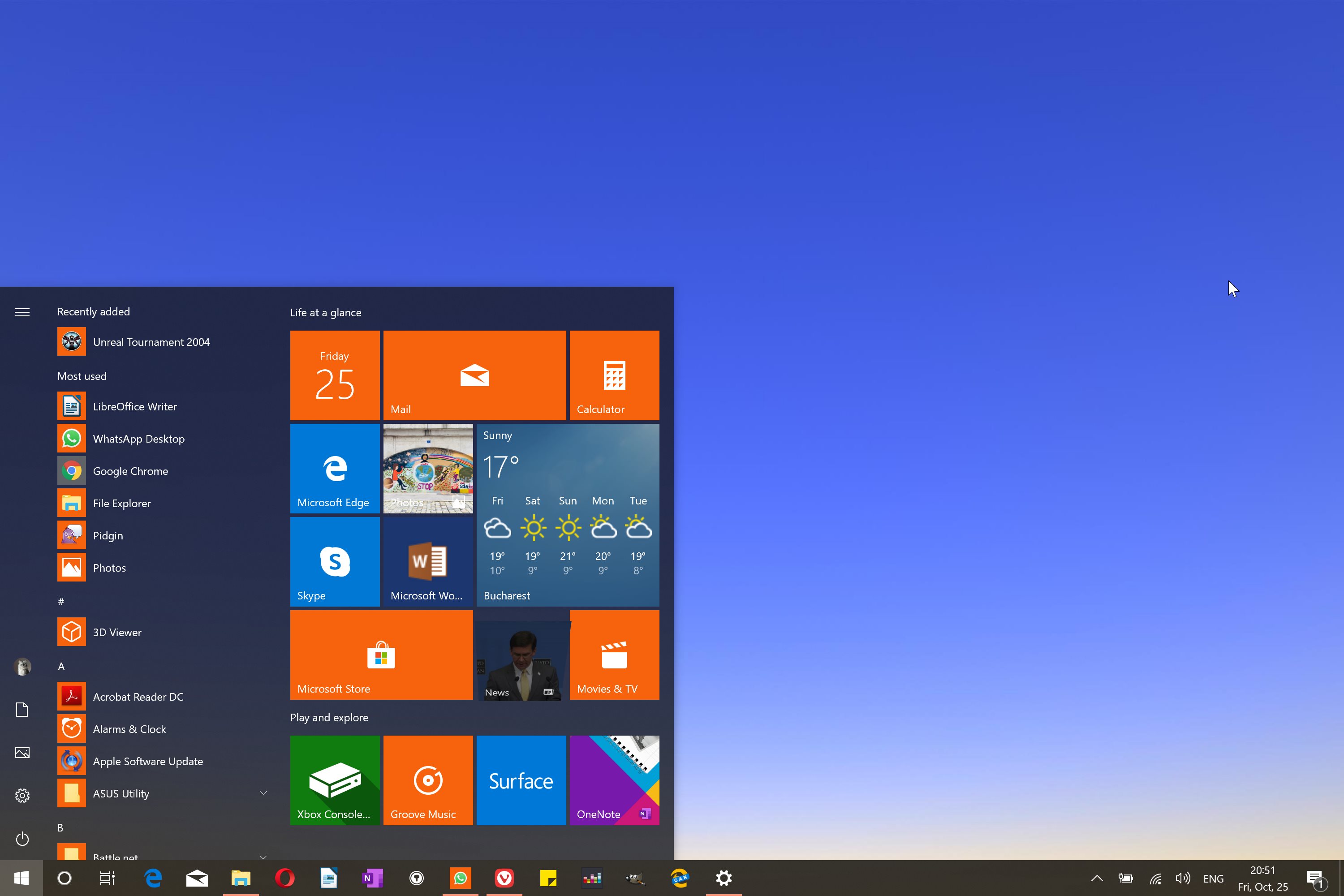Open the Microsoft Store tile

[381, 655]
